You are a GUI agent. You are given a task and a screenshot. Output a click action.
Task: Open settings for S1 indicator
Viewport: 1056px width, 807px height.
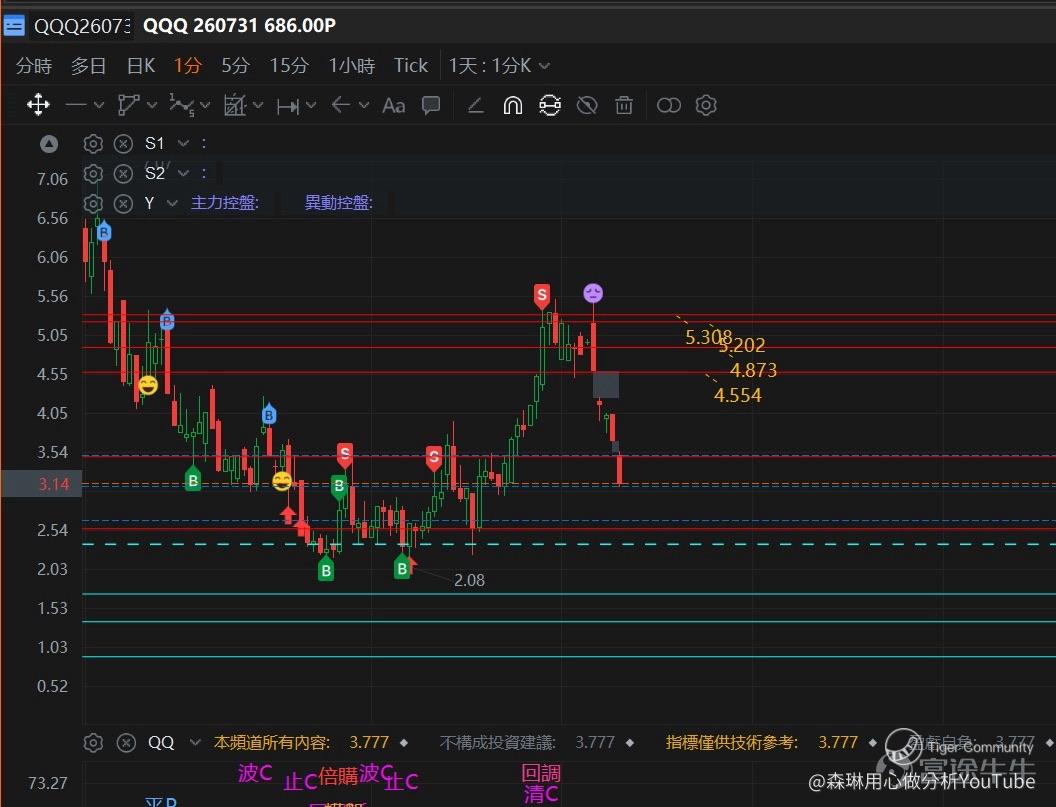pos(93,143)
